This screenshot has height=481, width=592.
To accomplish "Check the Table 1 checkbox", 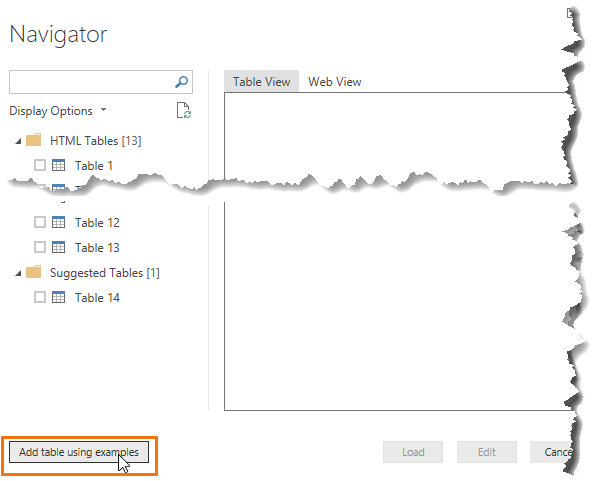I will [40, 165].
